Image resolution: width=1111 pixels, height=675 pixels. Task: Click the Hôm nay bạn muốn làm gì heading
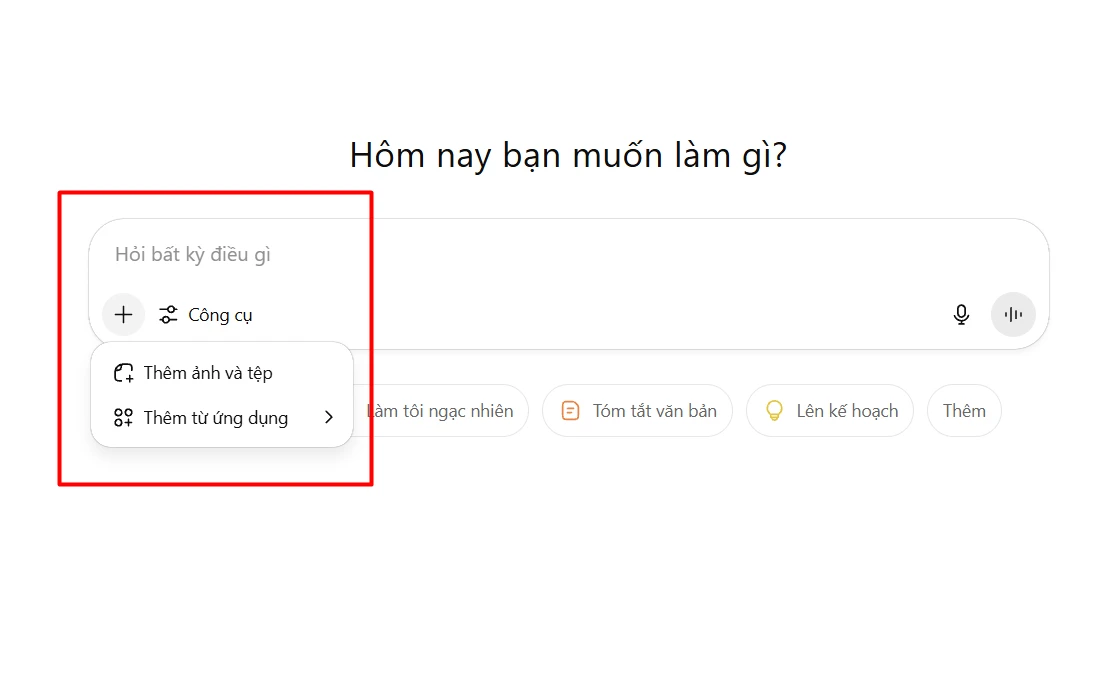point(568,155)
